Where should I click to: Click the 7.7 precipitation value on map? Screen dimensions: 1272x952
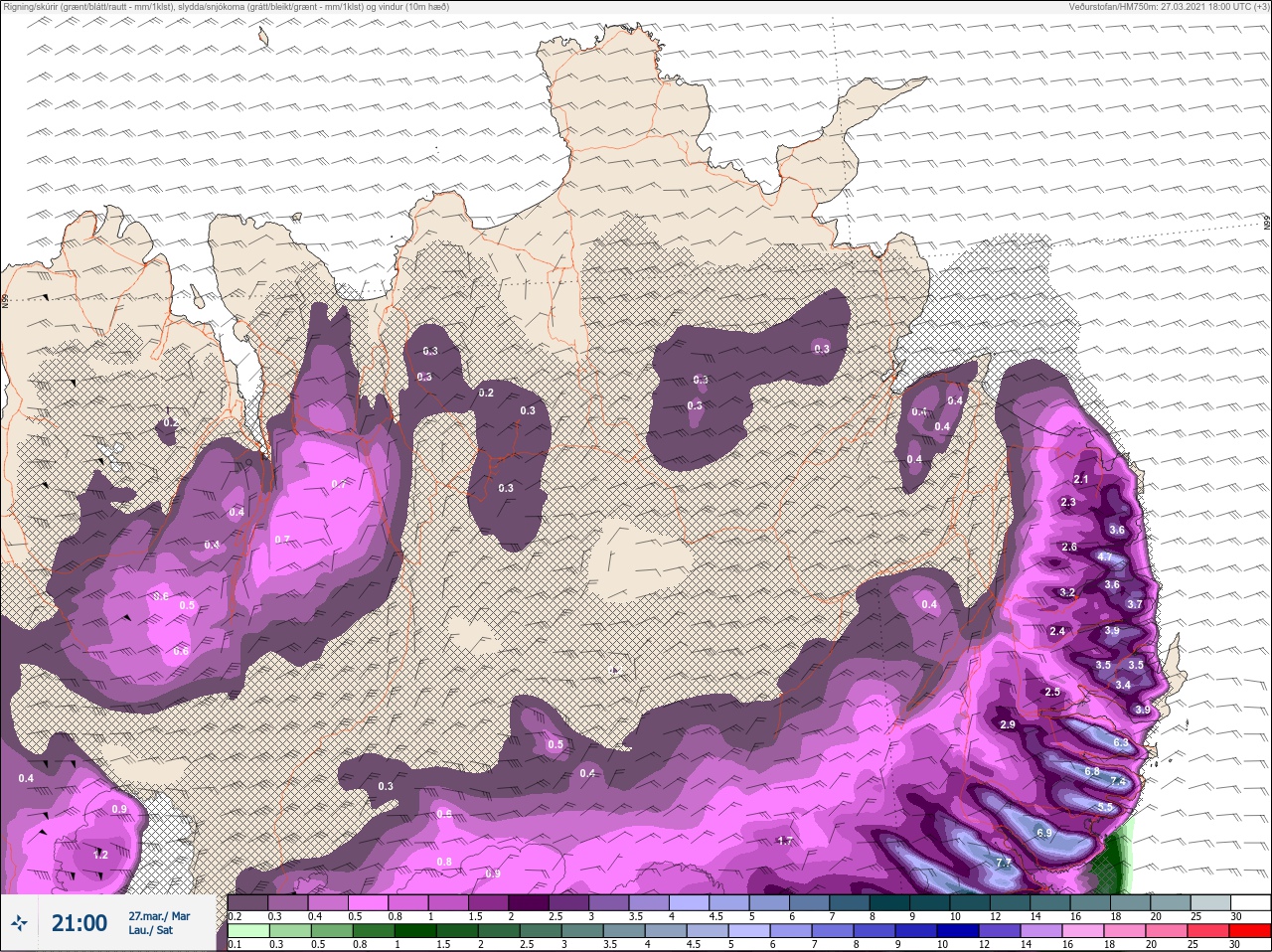pos(1004,863)
